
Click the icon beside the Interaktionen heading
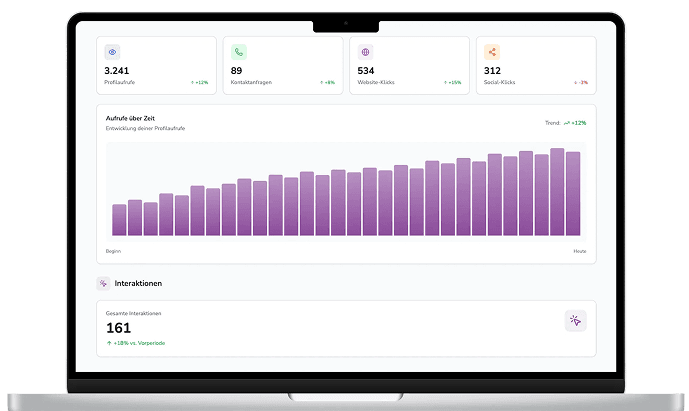[x=103, y=284]
